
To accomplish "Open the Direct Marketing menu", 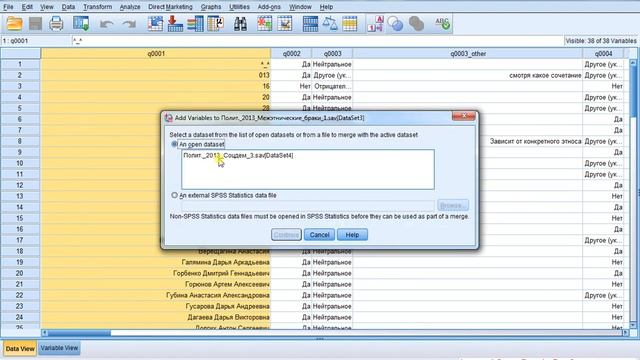I will (x=170, y=7).
